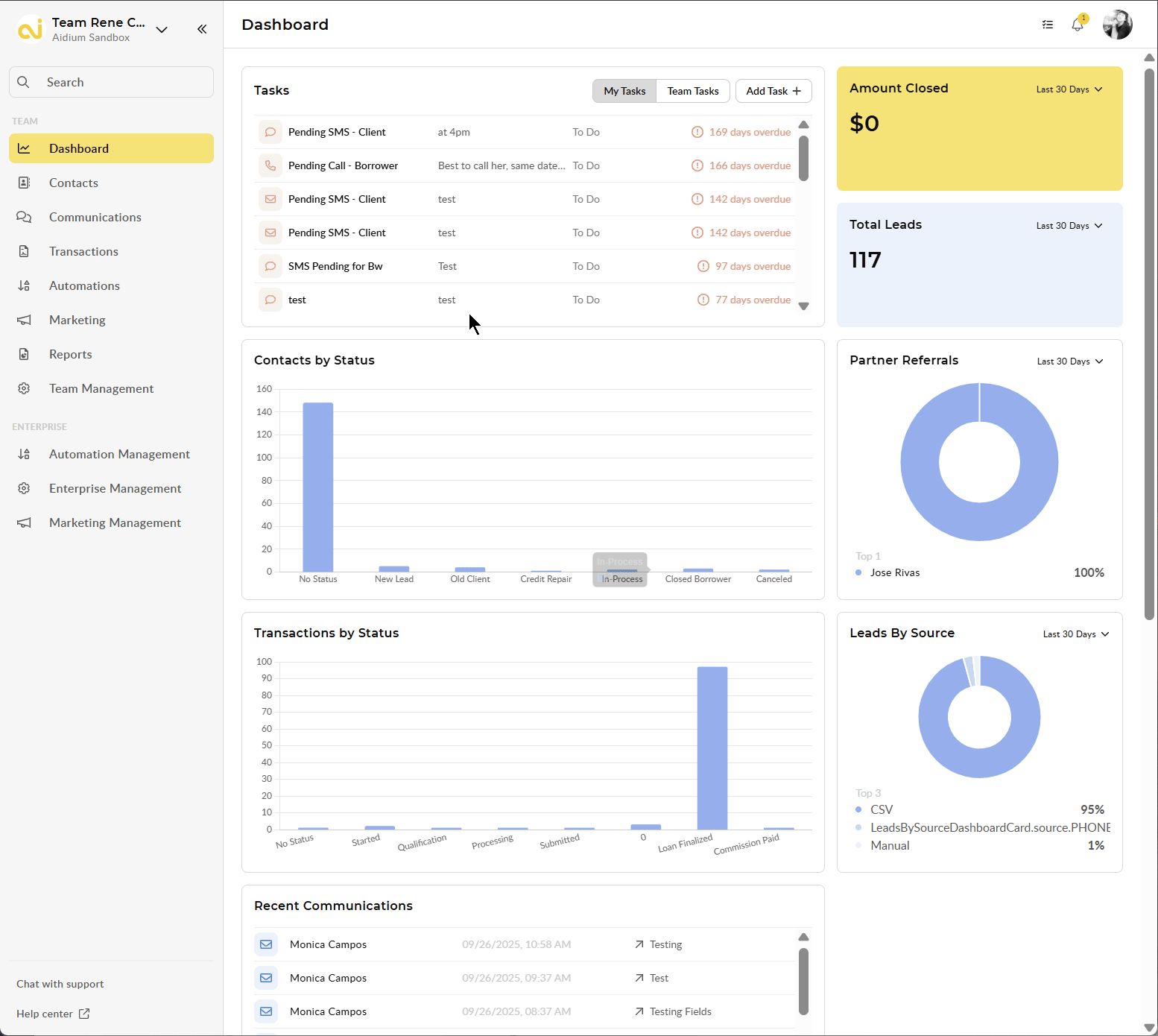Open Leads By Source date range dropdown
This screenshot has height=1036, width=1158.
[x=1076, y=634]
